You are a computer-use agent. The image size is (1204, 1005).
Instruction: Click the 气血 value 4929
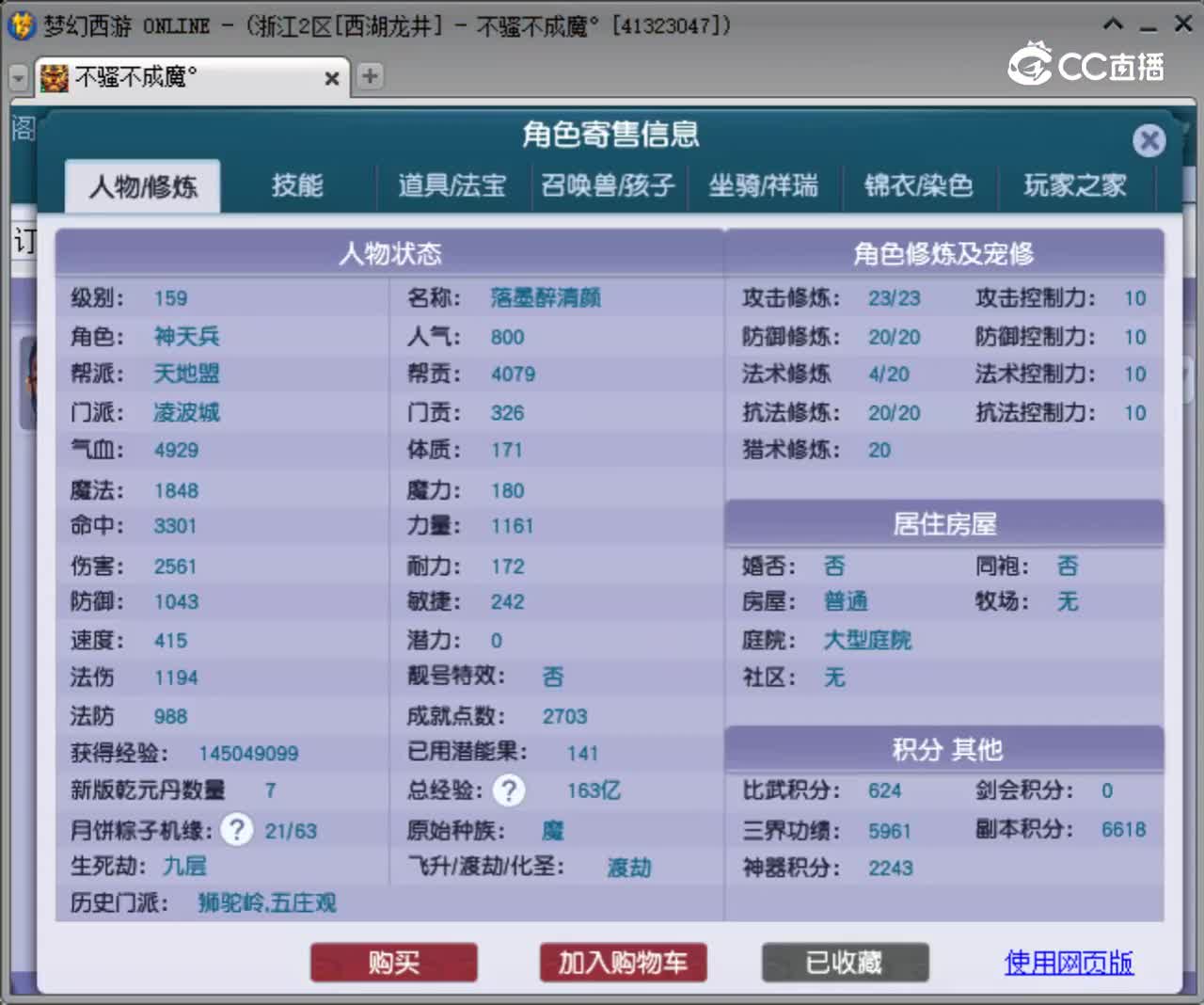pos(176,451)
